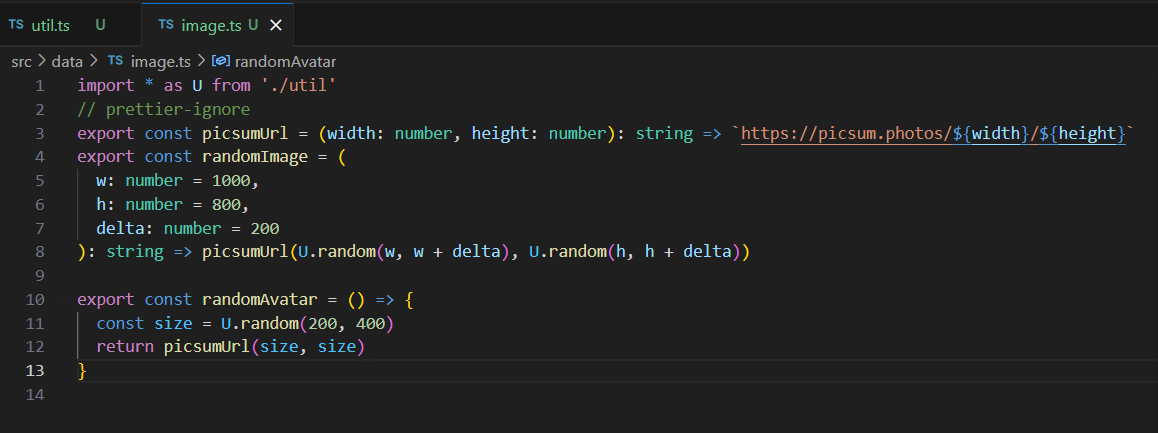The width and height of the screenshot is (1158, 433).
Task: Open the src breadcrumb folder
Action: [21, 62]
